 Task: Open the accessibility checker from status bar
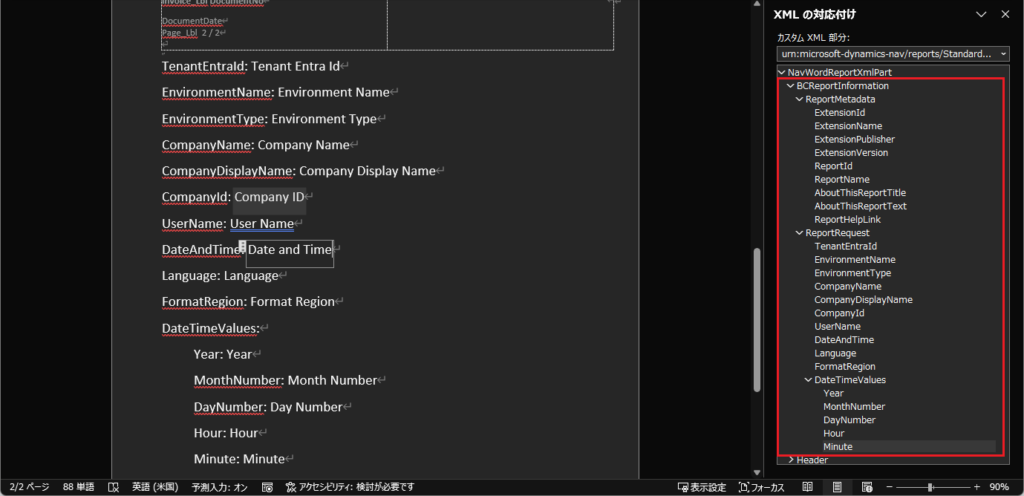point(349,487)
